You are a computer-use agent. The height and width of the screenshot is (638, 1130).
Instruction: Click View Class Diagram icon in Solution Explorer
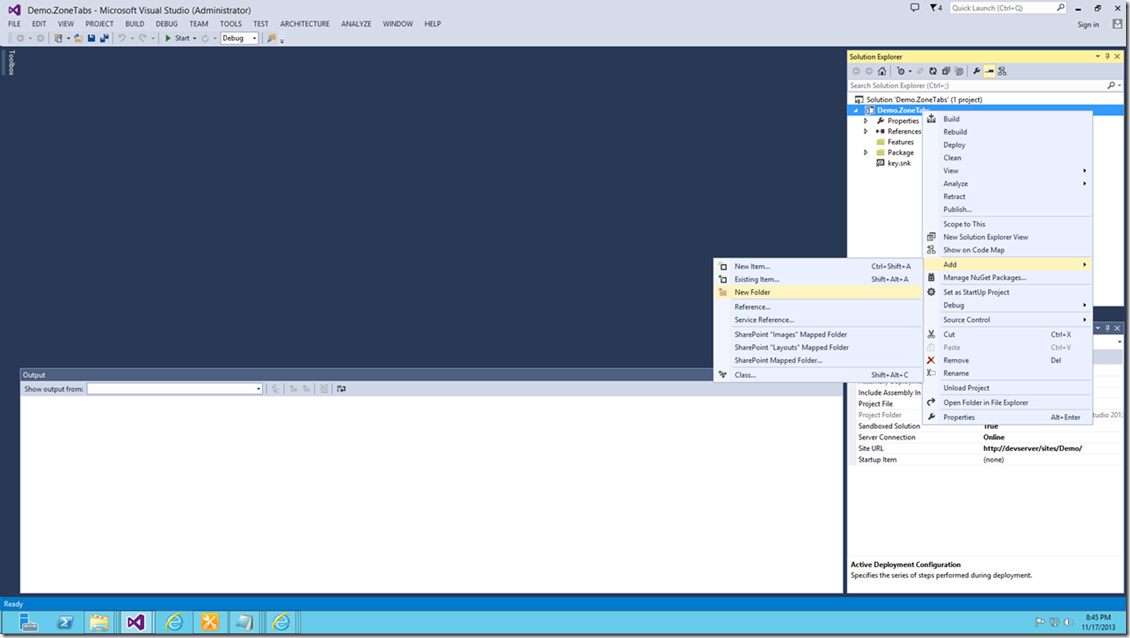click(x=1002, y=71)
